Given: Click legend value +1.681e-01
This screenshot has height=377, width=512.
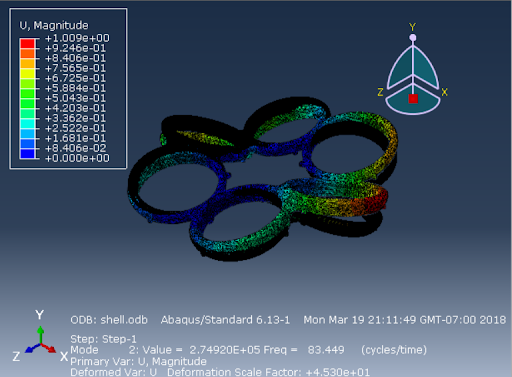Looking at the screenshot, I should pyautogui.click(x=75, y=138).
